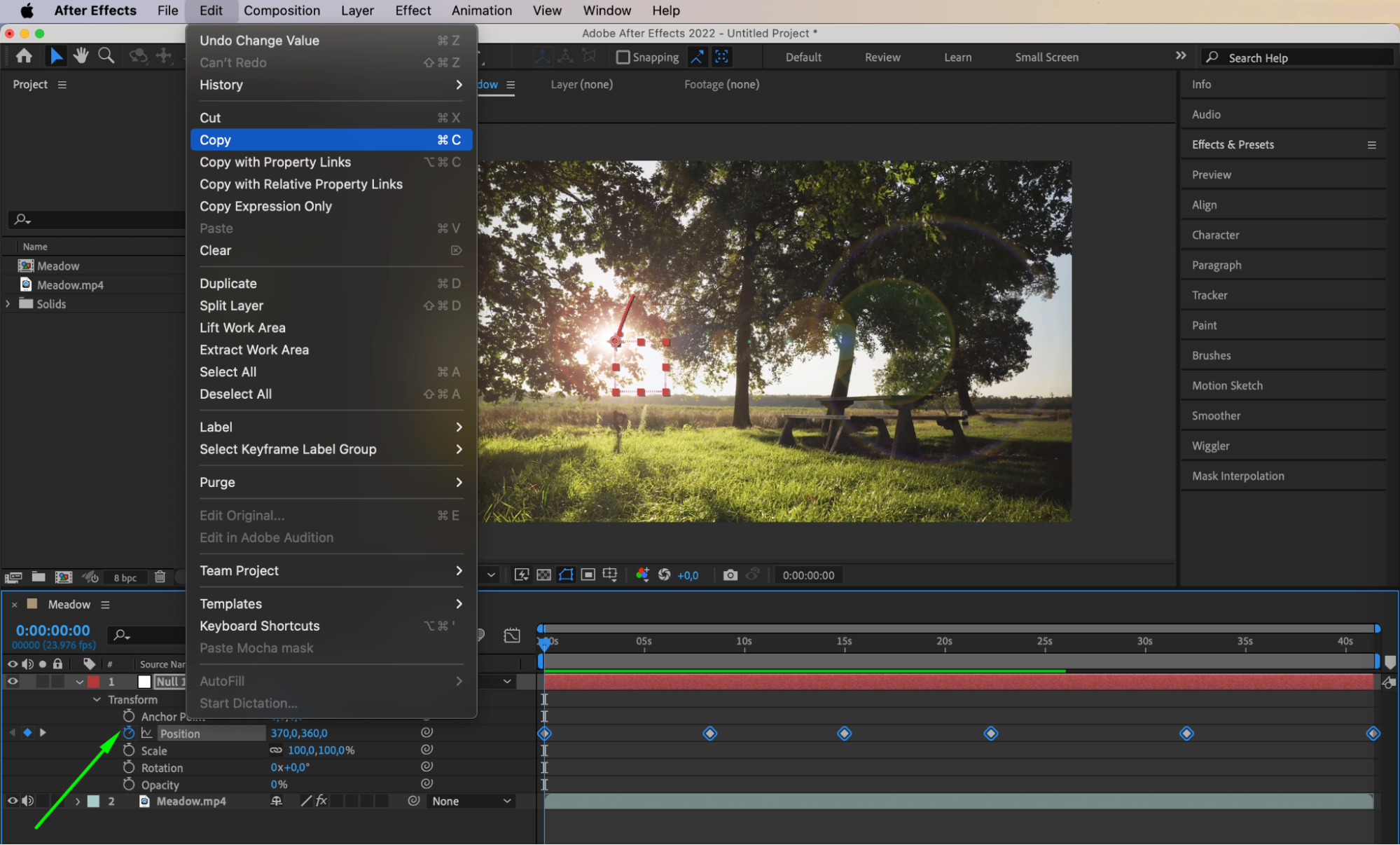Open Meadow.mp4 parent None dropdown
Screen dimensions: 1400x845
point(471,801)
